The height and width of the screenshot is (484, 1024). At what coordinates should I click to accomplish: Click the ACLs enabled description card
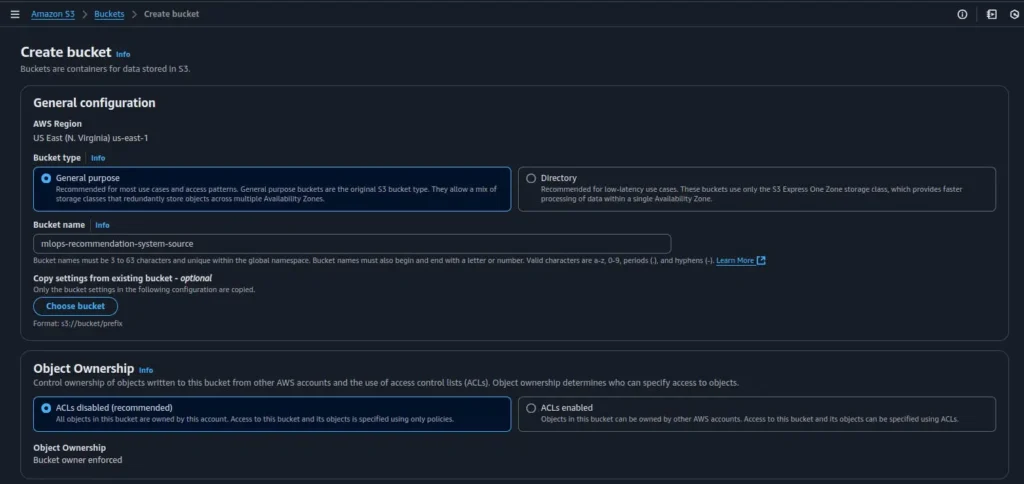[757, 414]
